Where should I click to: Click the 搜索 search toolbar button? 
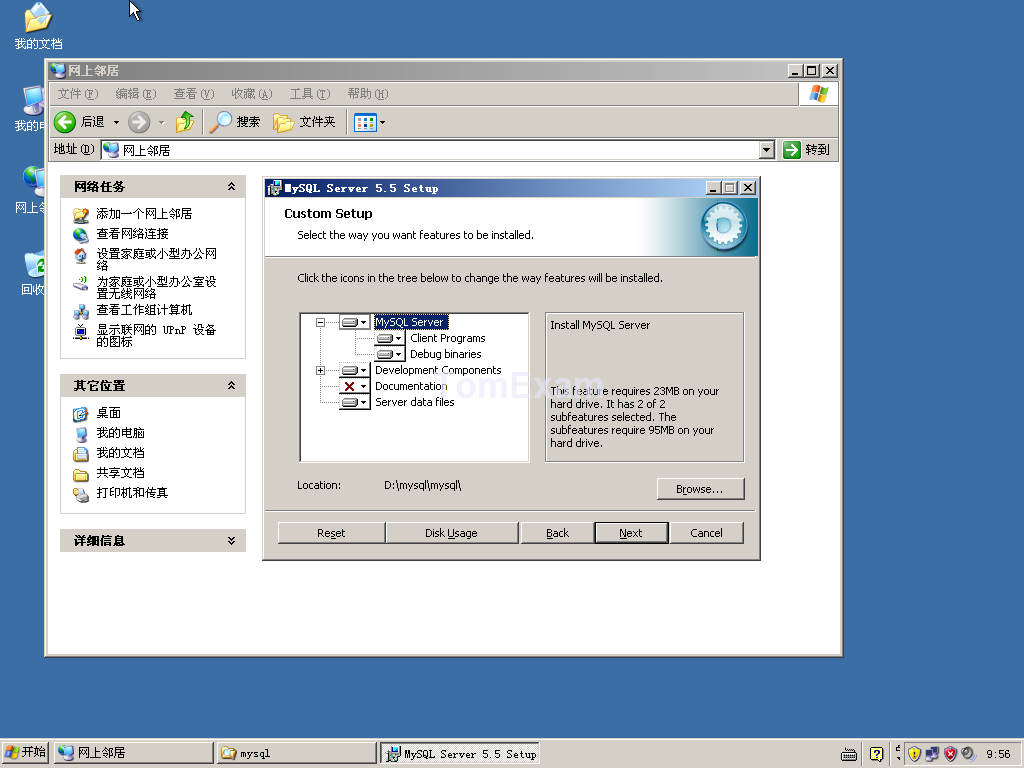(235, 122)
